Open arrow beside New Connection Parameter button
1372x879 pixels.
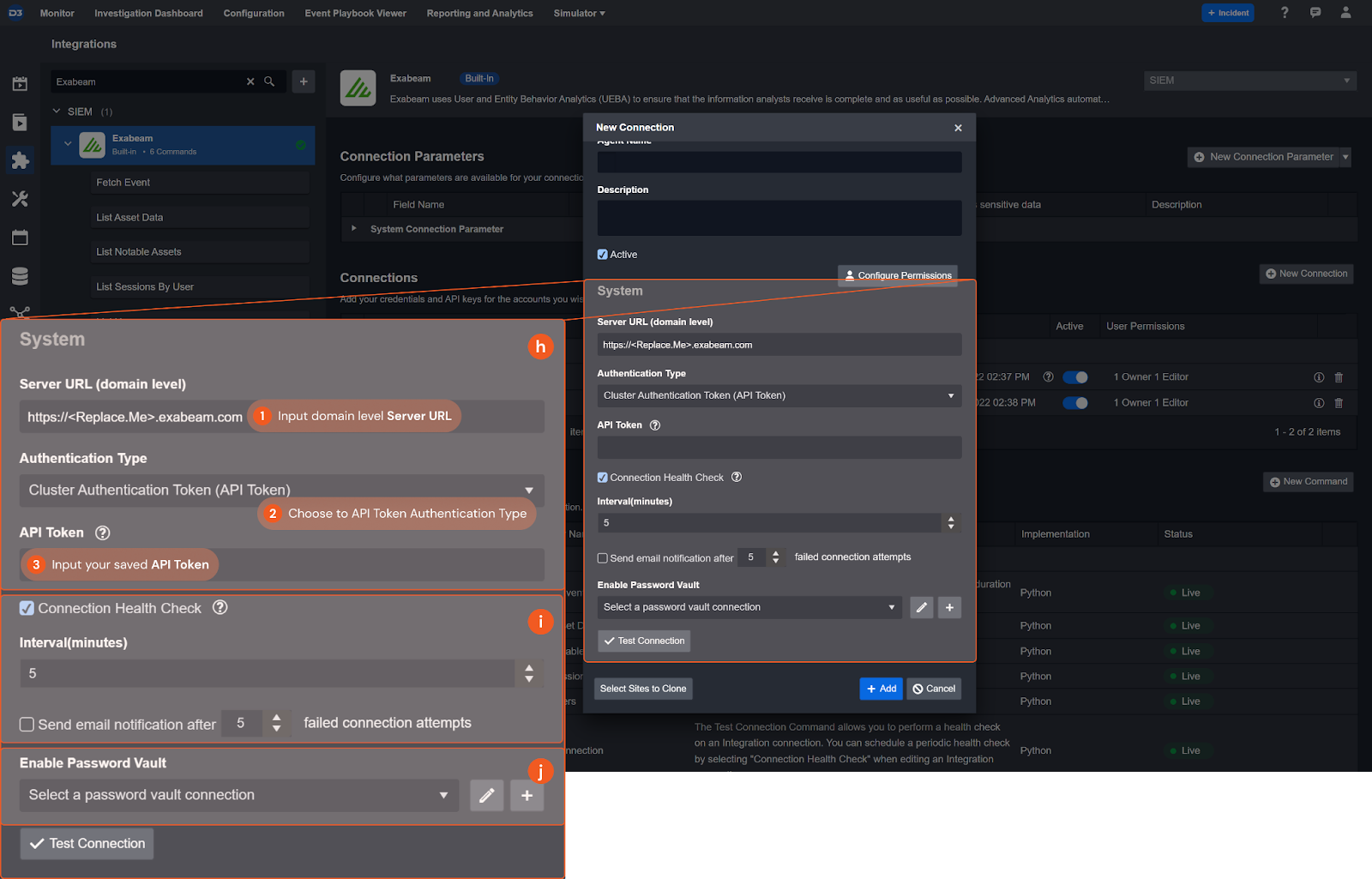pos(1345,157)
